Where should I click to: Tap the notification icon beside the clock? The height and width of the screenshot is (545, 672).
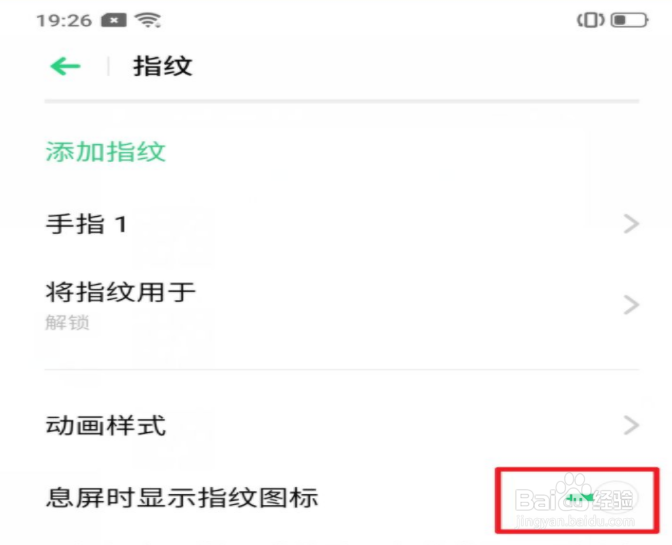(x=114, y=20)
